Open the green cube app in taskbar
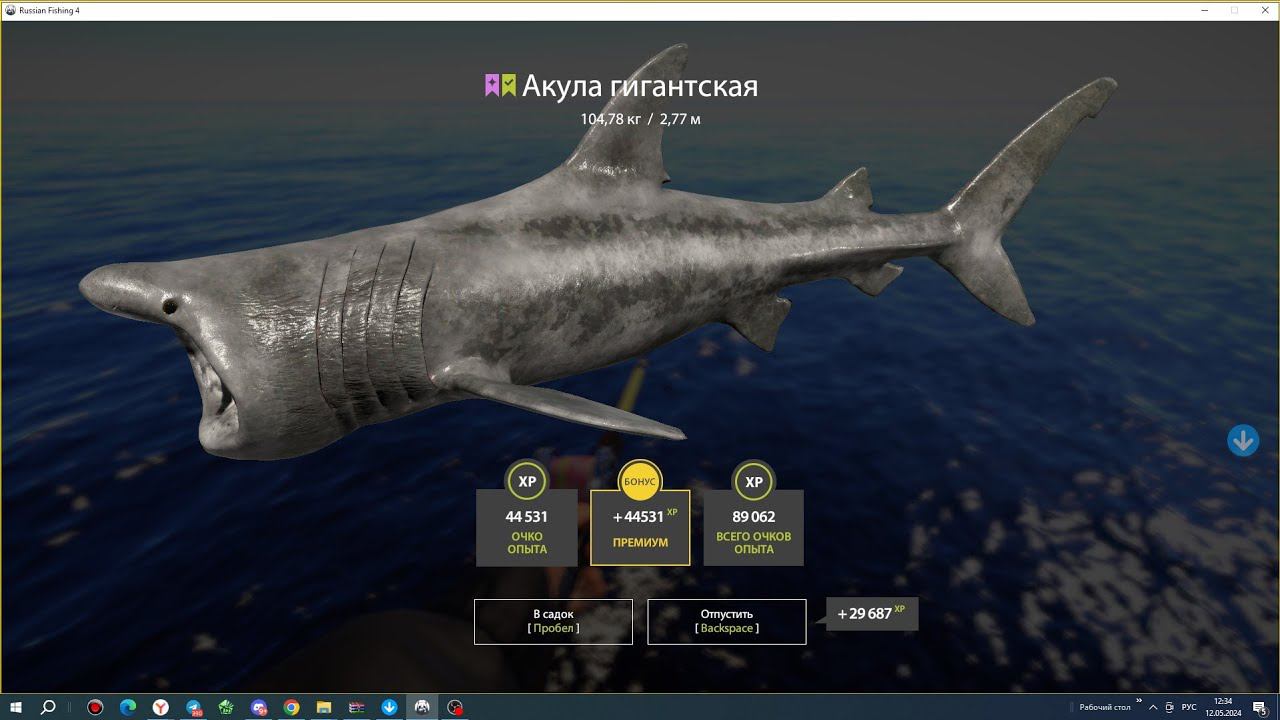This screenshot has width=1280, height=720. [x=226, y=707]
